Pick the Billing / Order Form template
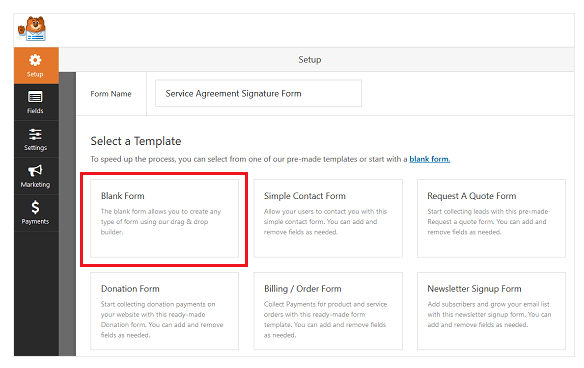 click(328, 311)
